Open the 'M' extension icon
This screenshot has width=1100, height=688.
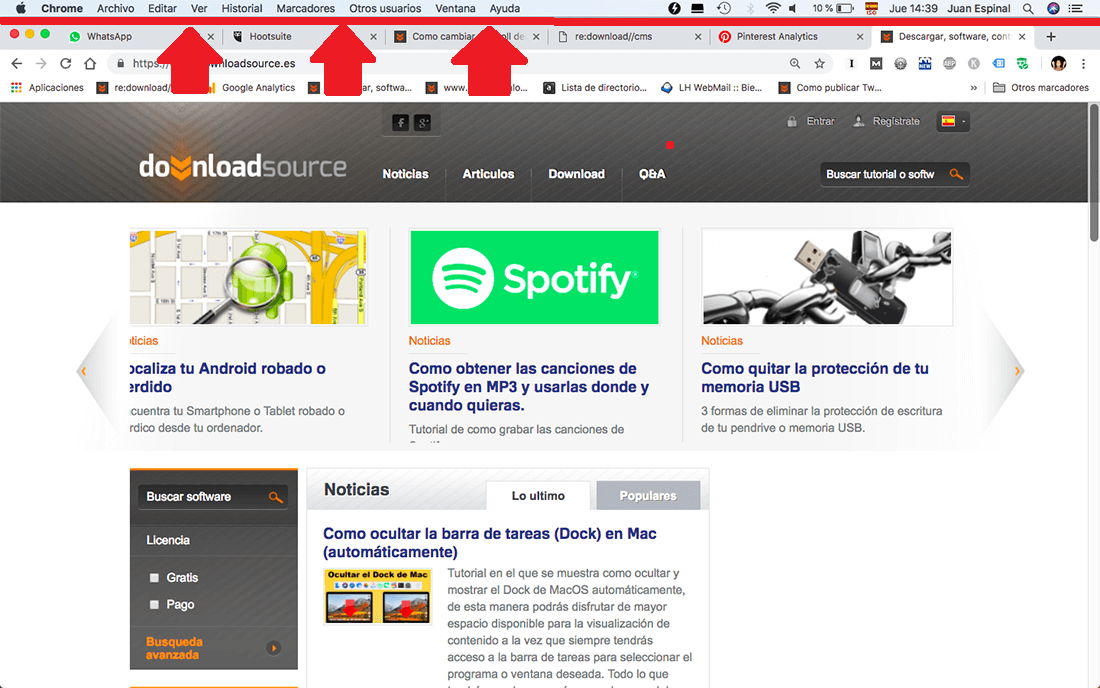876,63
